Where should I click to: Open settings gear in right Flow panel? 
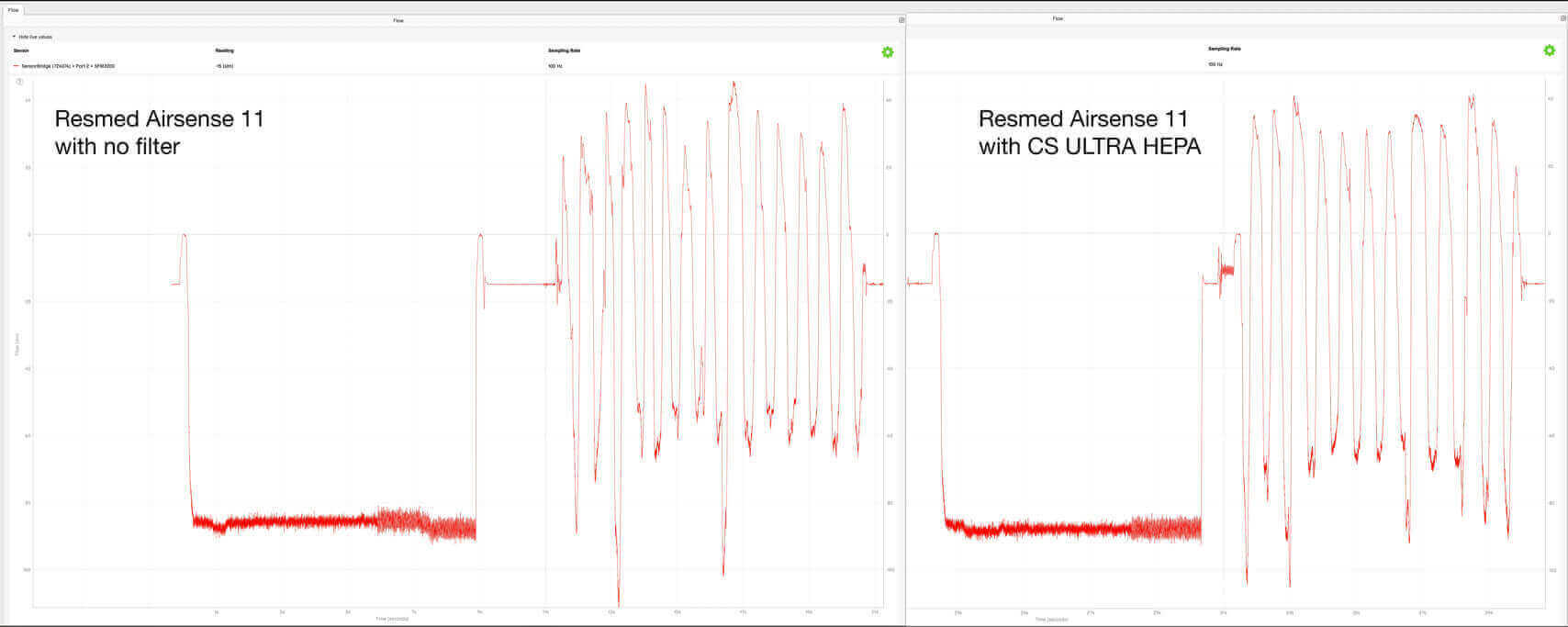pyautogui.click(x=1549, y=50)
